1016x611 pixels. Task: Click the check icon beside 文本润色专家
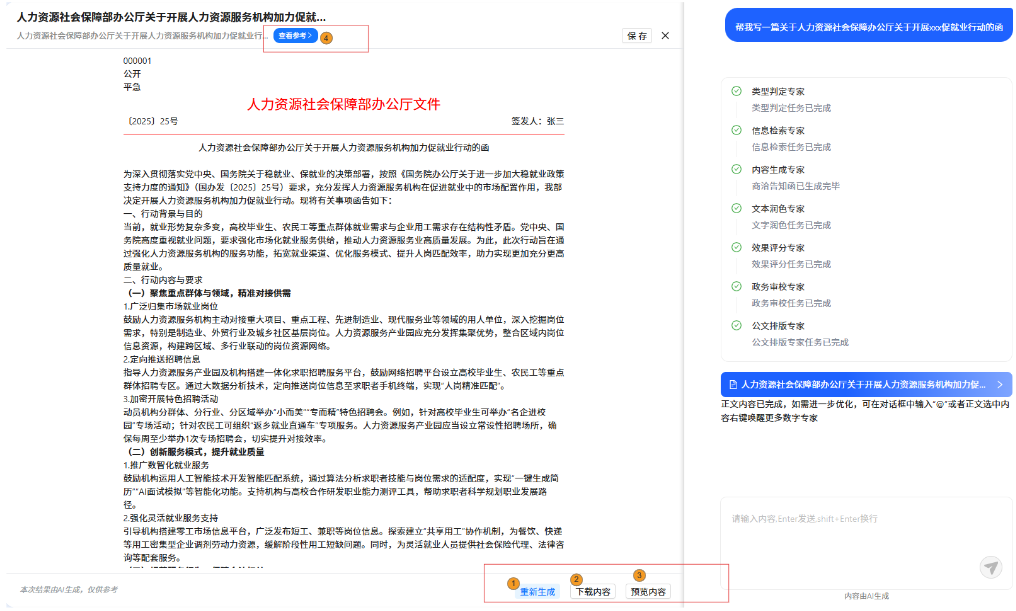click(x=737, y=208)
